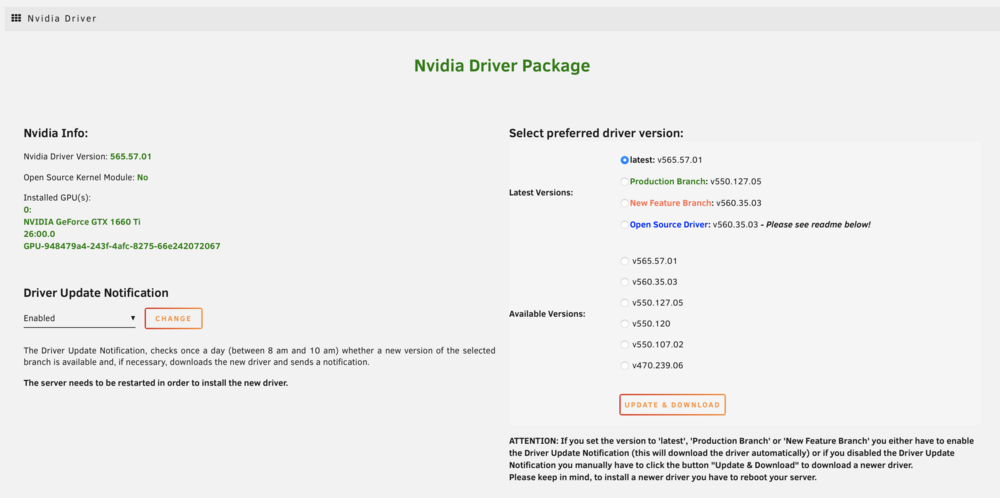Click the Select preferred driver version heading

point(596,134)
